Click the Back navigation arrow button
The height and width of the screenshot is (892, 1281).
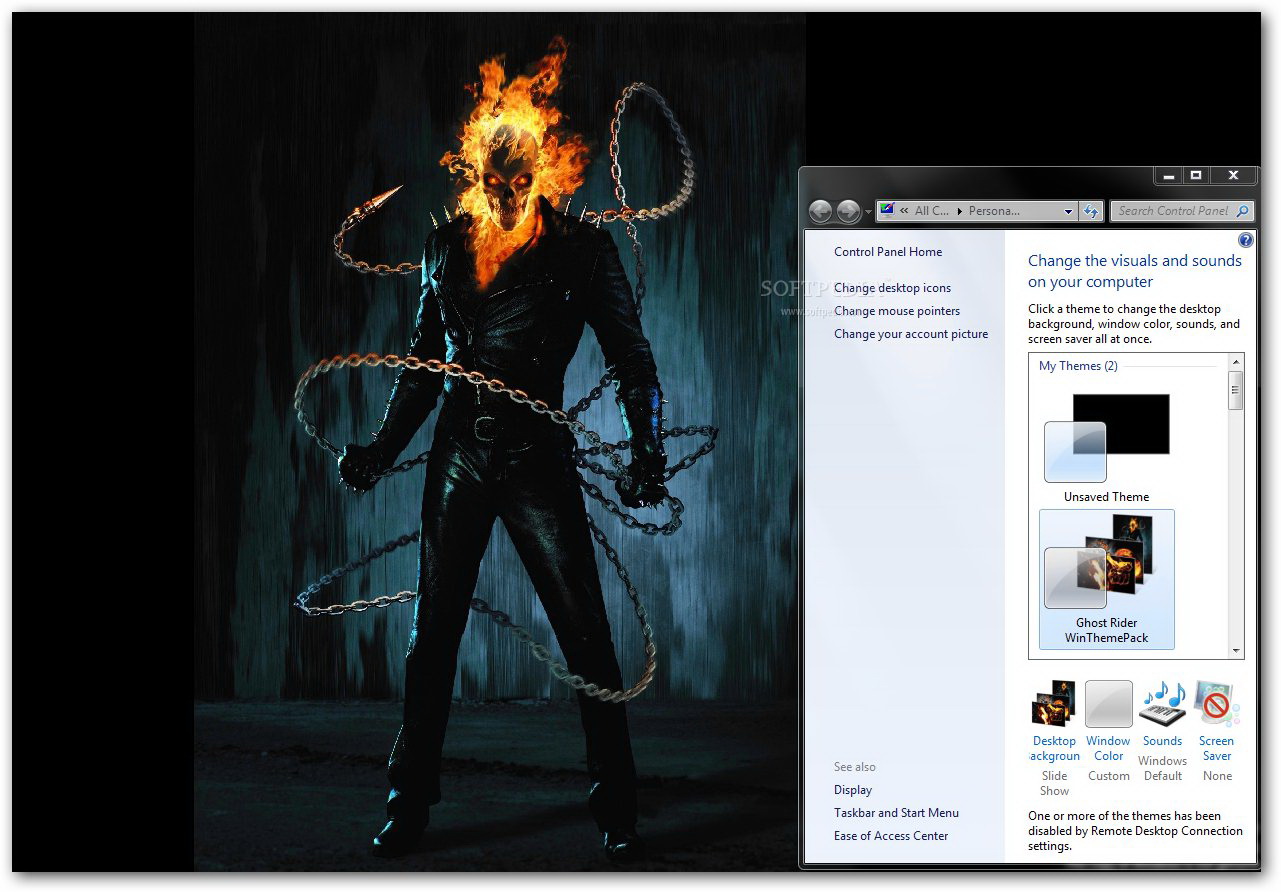click(x=821, y=211)
